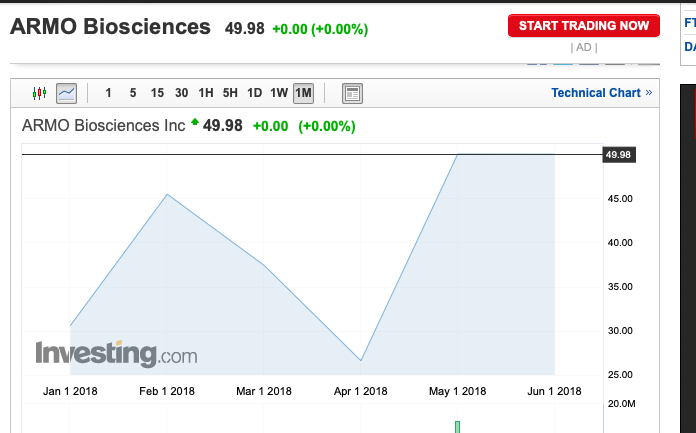Click the green up arrow beside 49.98
696x433 pixels.
(x=194, y=122)
